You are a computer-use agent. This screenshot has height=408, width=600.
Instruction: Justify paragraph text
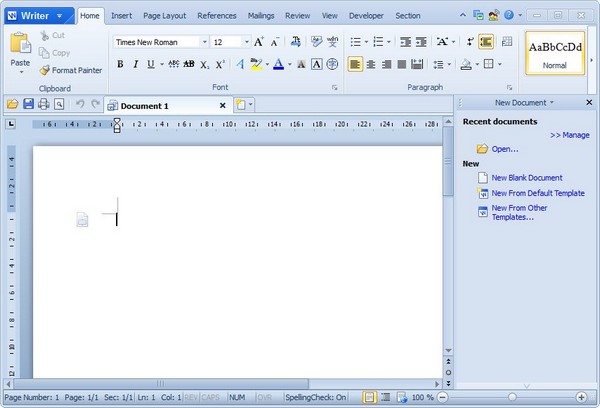tap(401, 64)
